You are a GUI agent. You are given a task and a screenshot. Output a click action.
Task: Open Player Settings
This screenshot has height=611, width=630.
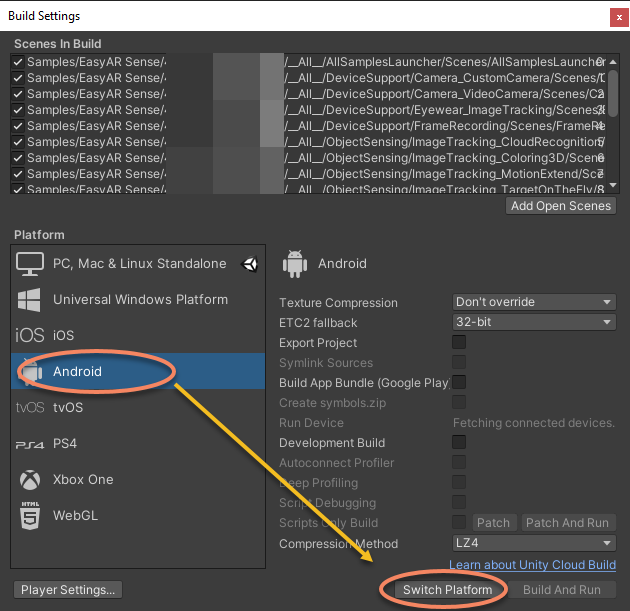point(69,590)
